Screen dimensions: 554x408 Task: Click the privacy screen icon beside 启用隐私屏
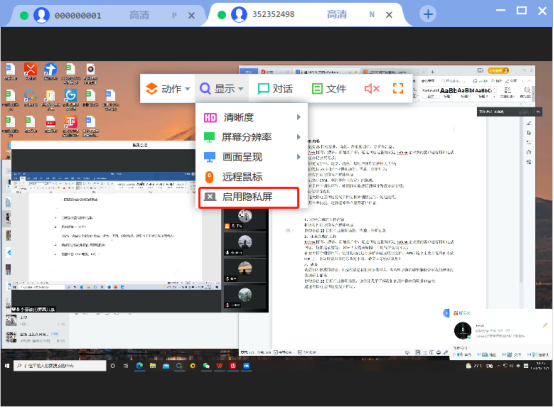click(210, 197)
